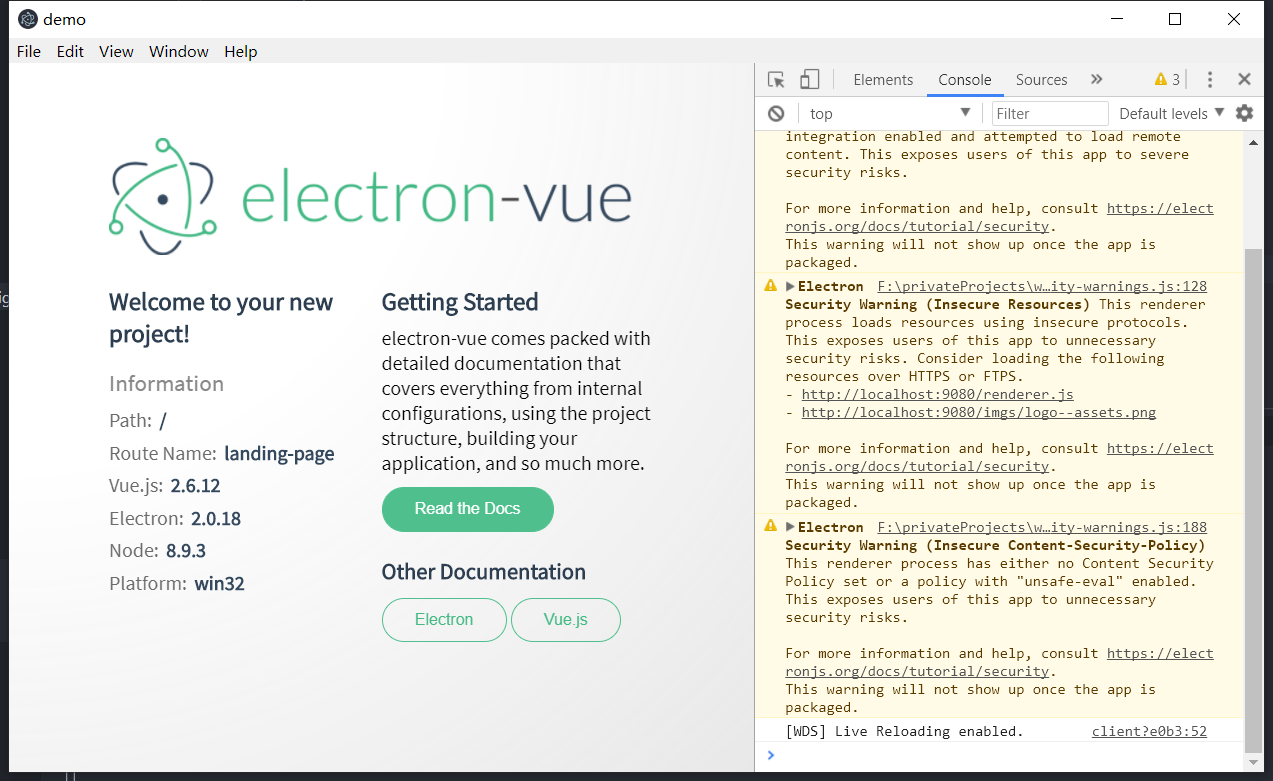Click the scrollbar down arrow in console
The height and width of the screenshot is (781, 1273).
point(1252,760)
